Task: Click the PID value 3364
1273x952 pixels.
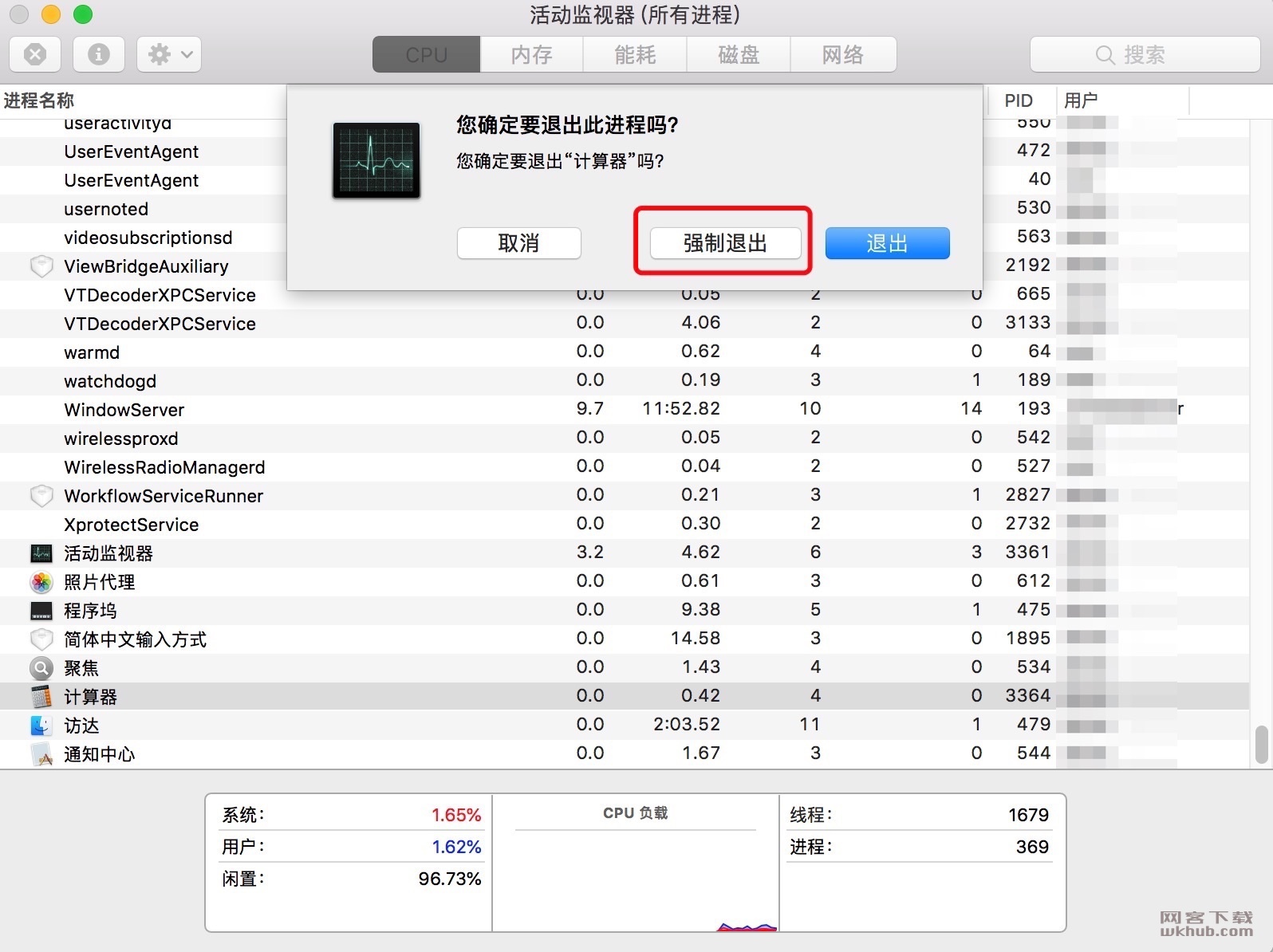Action: click(1027, 695)
